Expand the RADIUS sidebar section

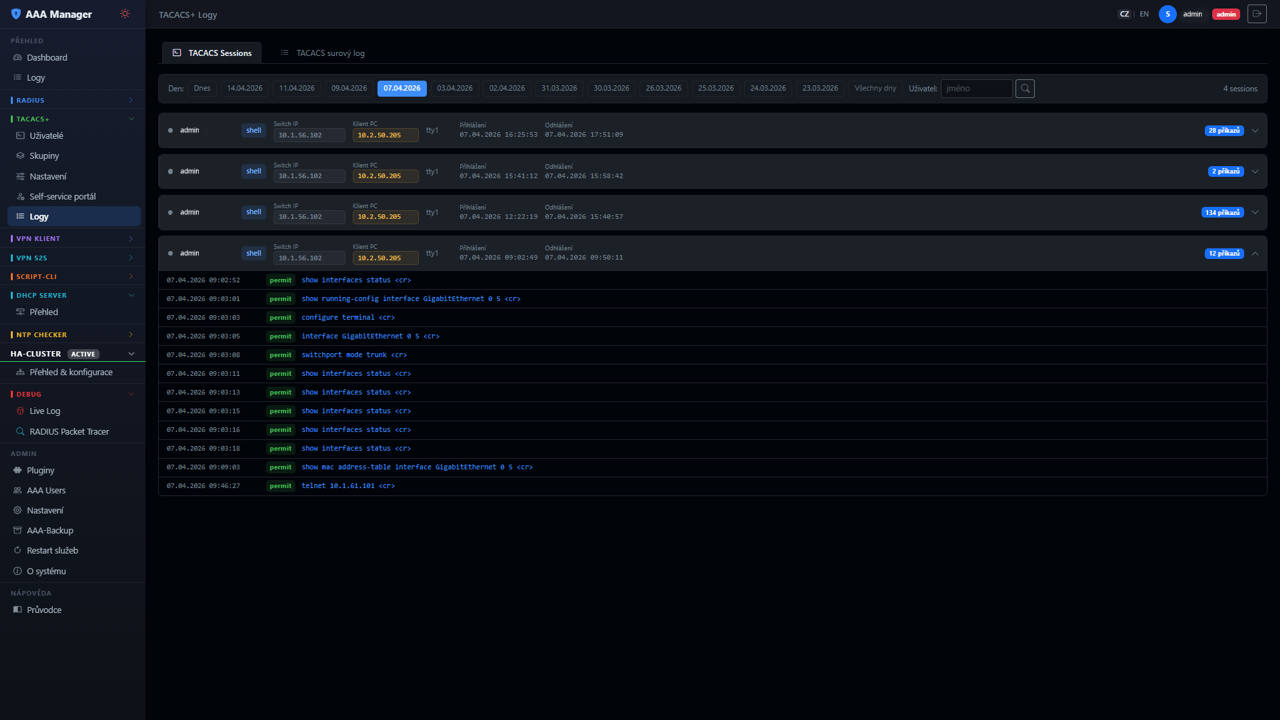click(72, 101)
